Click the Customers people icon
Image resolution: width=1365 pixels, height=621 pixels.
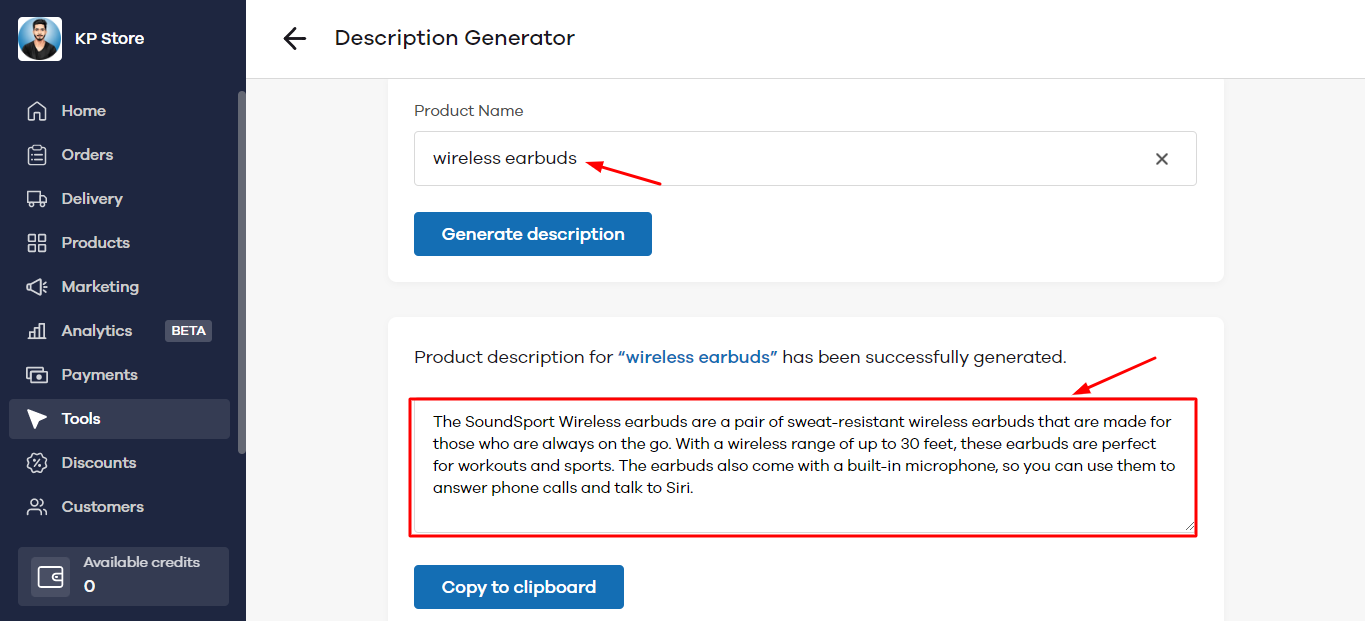pyautogui.click(x=37, y=507)
